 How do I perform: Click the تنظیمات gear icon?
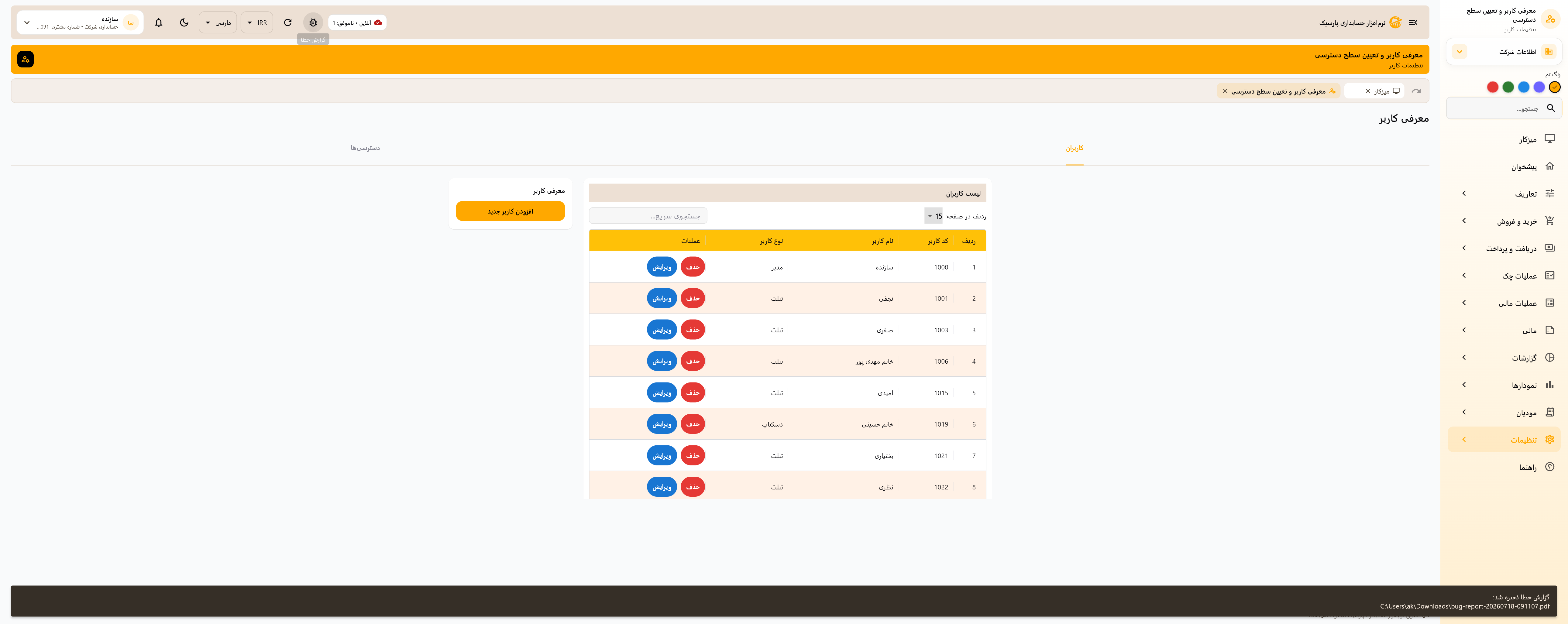point(1550,440)
